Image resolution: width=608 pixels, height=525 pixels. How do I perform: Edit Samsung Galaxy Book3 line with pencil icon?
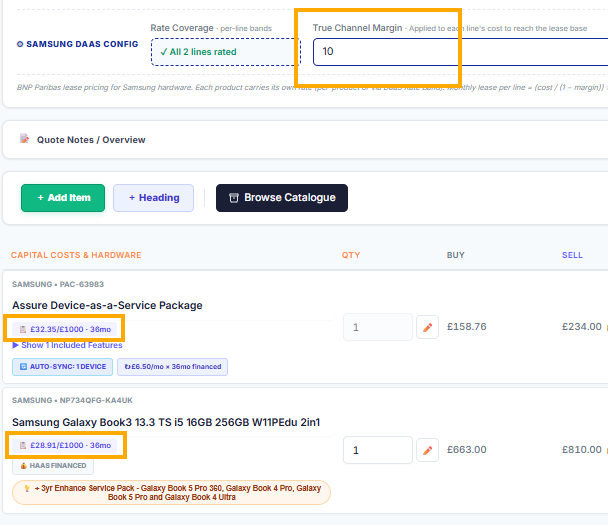[x=427, y=450]
